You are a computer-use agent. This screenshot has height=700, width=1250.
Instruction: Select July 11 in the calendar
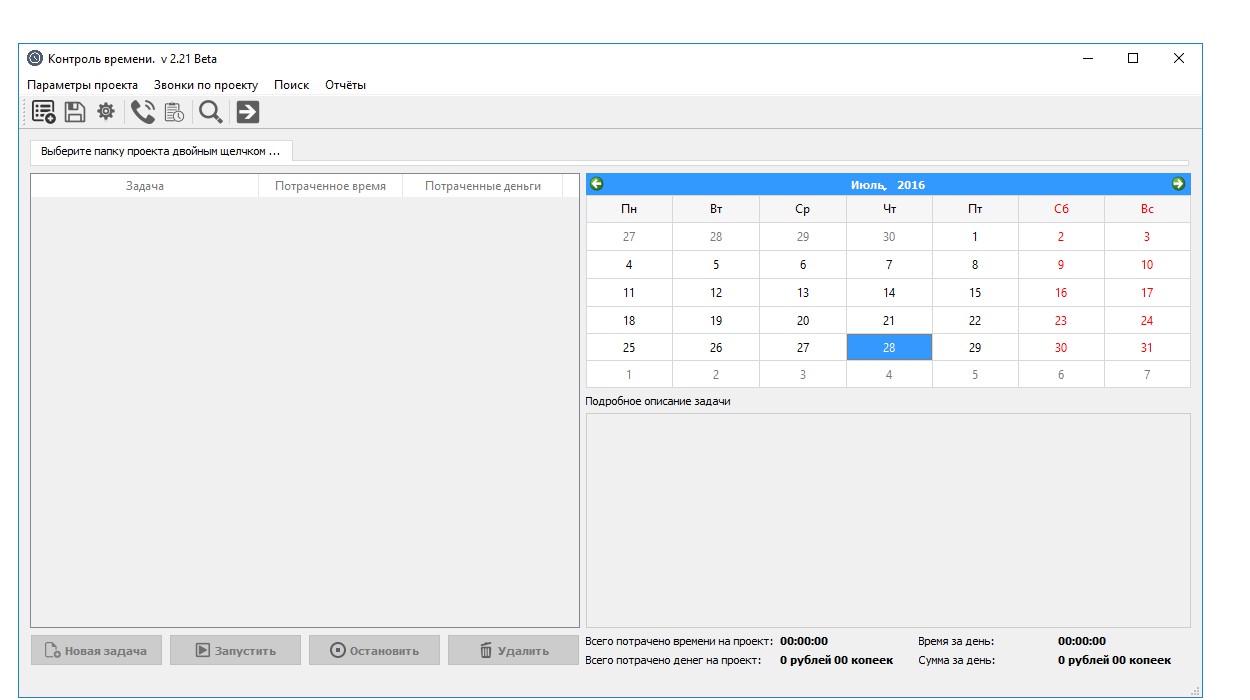click(x=629, y=293)
